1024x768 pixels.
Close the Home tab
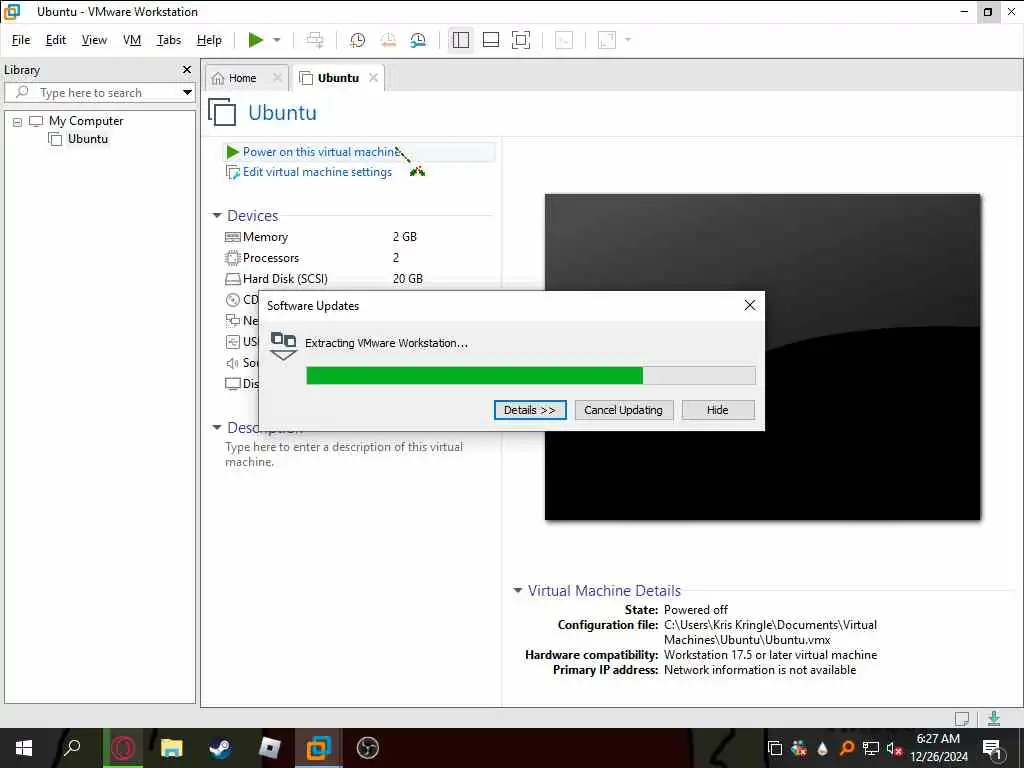click(x=277, y=78)
